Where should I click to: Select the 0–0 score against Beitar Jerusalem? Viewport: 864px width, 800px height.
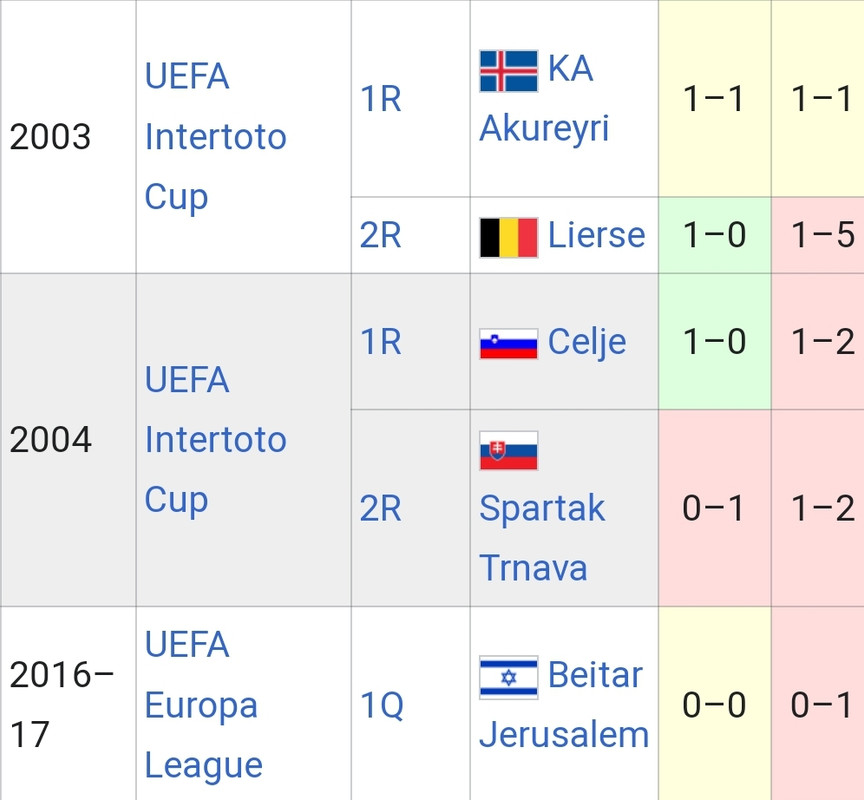tap(714, 705)
